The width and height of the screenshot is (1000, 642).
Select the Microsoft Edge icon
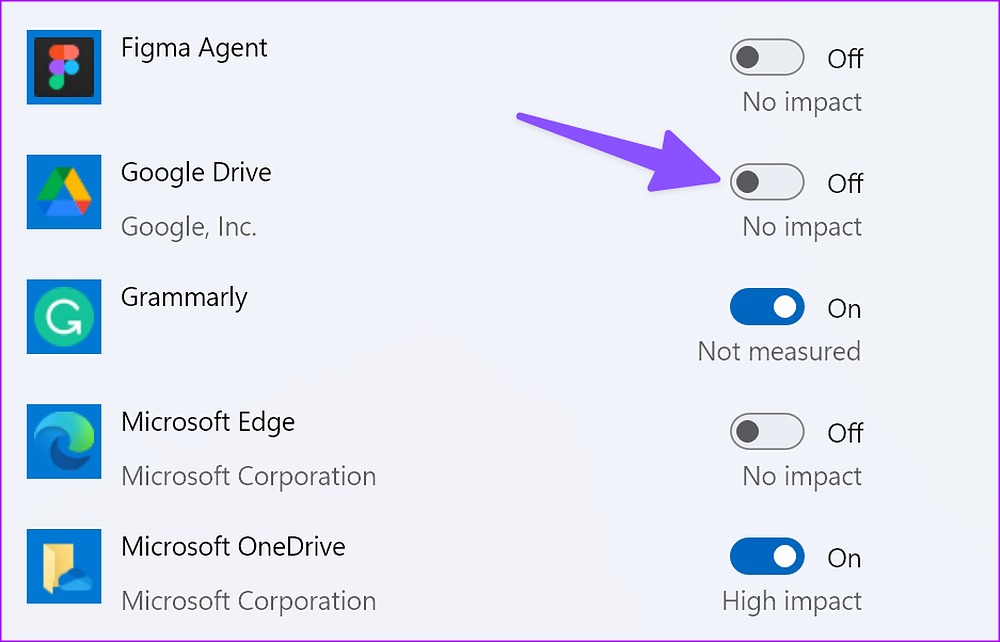click(64, 441)
